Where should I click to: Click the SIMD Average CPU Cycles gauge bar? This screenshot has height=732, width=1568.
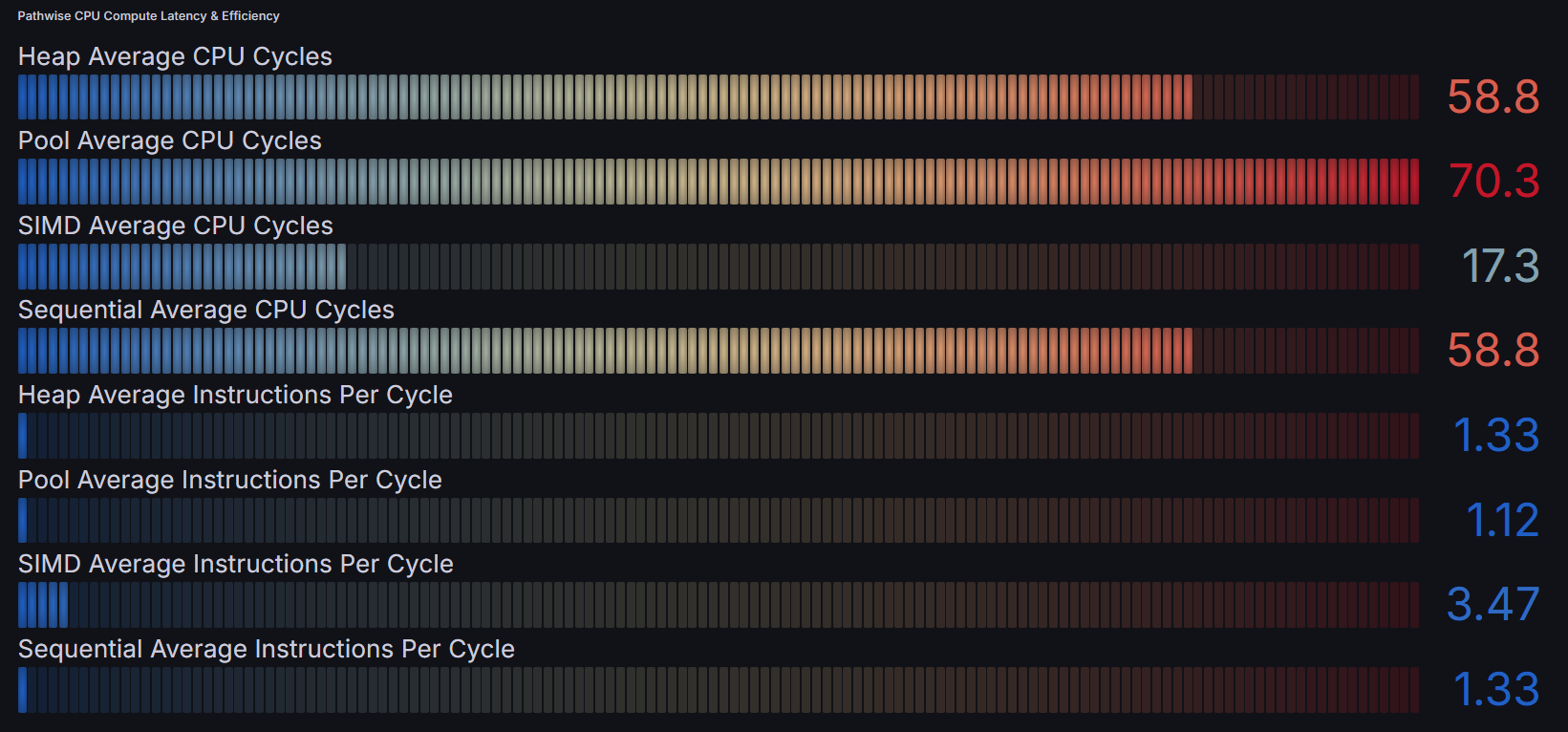719,267
